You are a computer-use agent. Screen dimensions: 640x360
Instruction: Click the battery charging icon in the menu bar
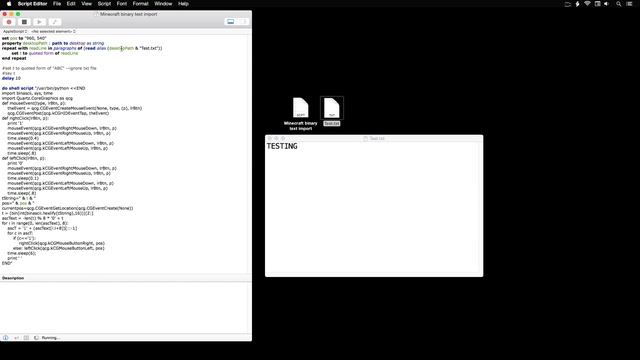tap(577, 4)
